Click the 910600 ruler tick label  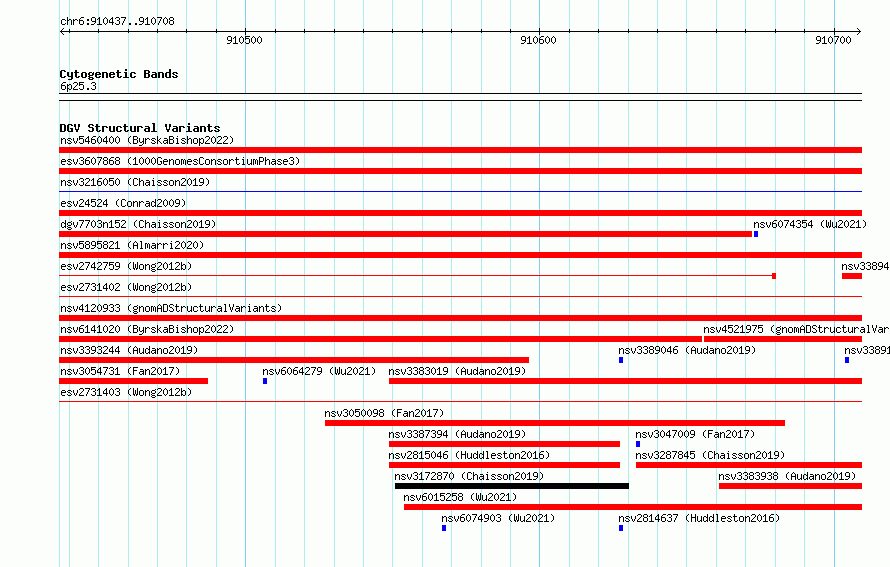[x=538, y=40]
